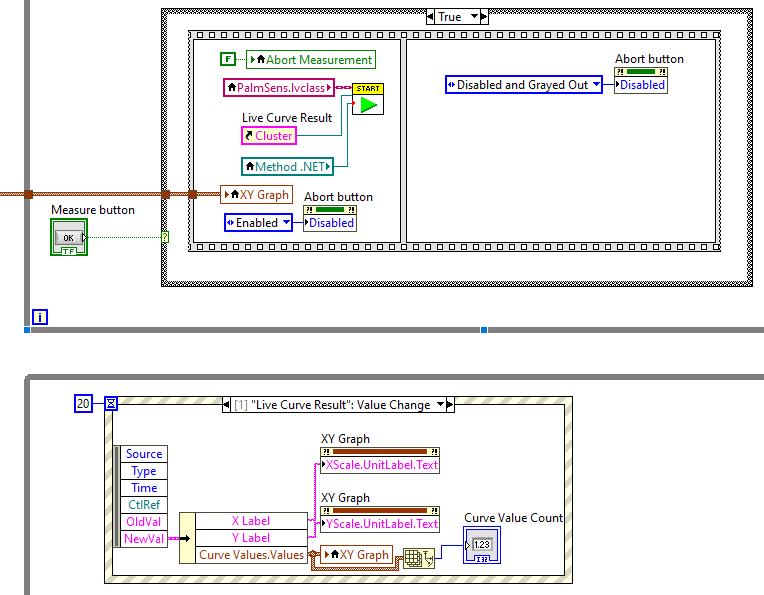The width and height of the screenshot is (764, 595).
Task: Click the Array Size function icon
Action: coord(419,558)
